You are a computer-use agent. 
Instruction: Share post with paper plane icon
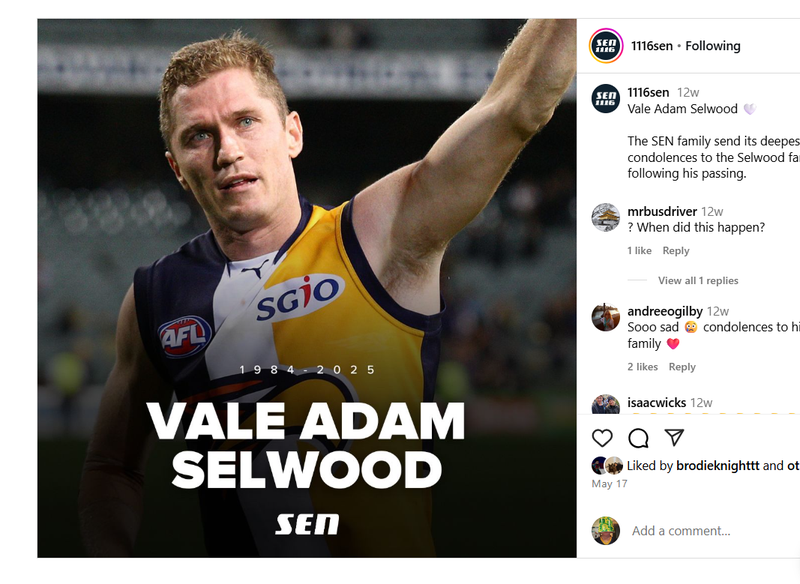coord(674,437)
